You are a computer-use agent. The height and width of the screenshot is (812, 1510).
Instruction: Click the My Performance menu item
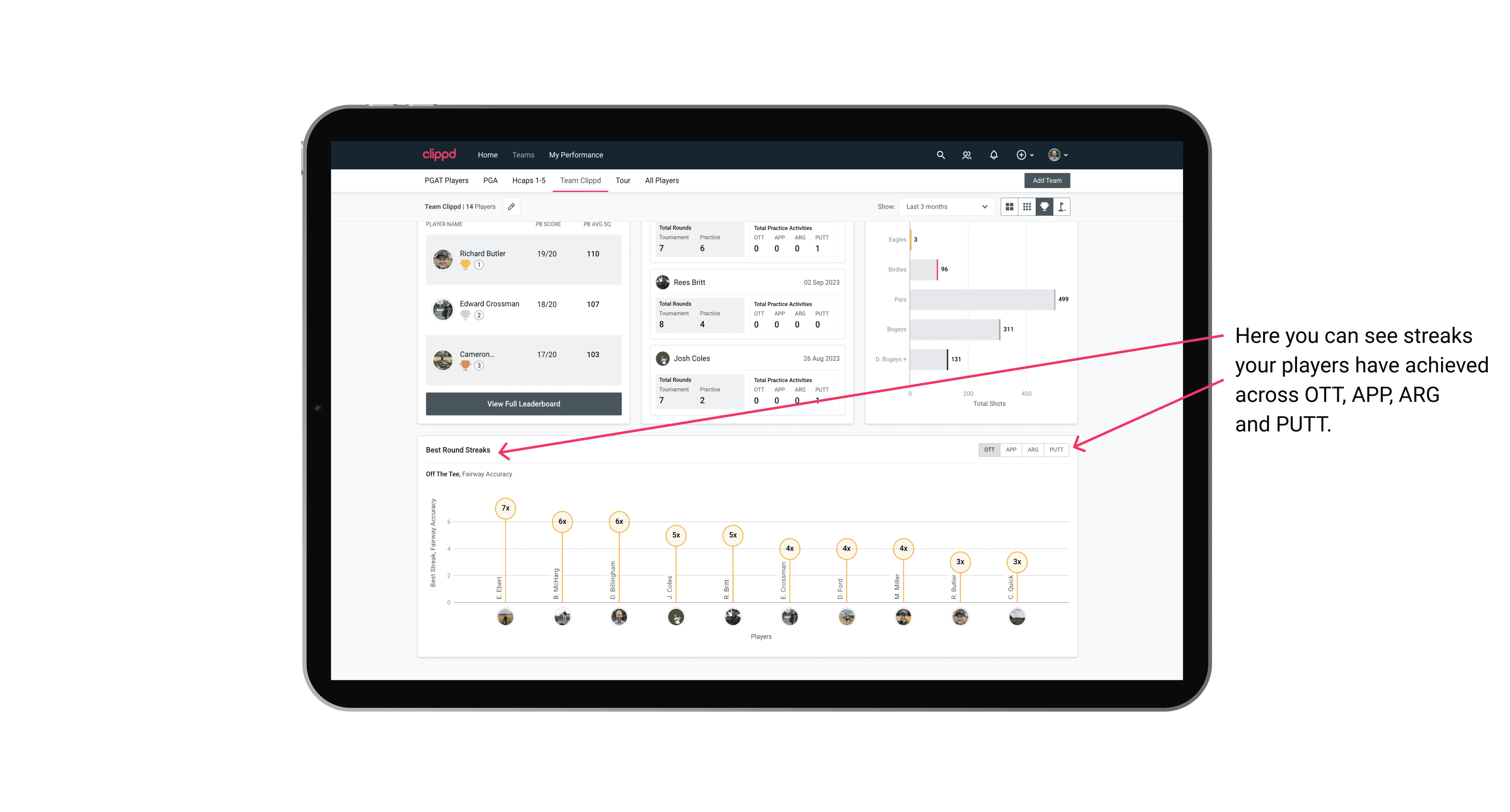click(x=577, y=155)
